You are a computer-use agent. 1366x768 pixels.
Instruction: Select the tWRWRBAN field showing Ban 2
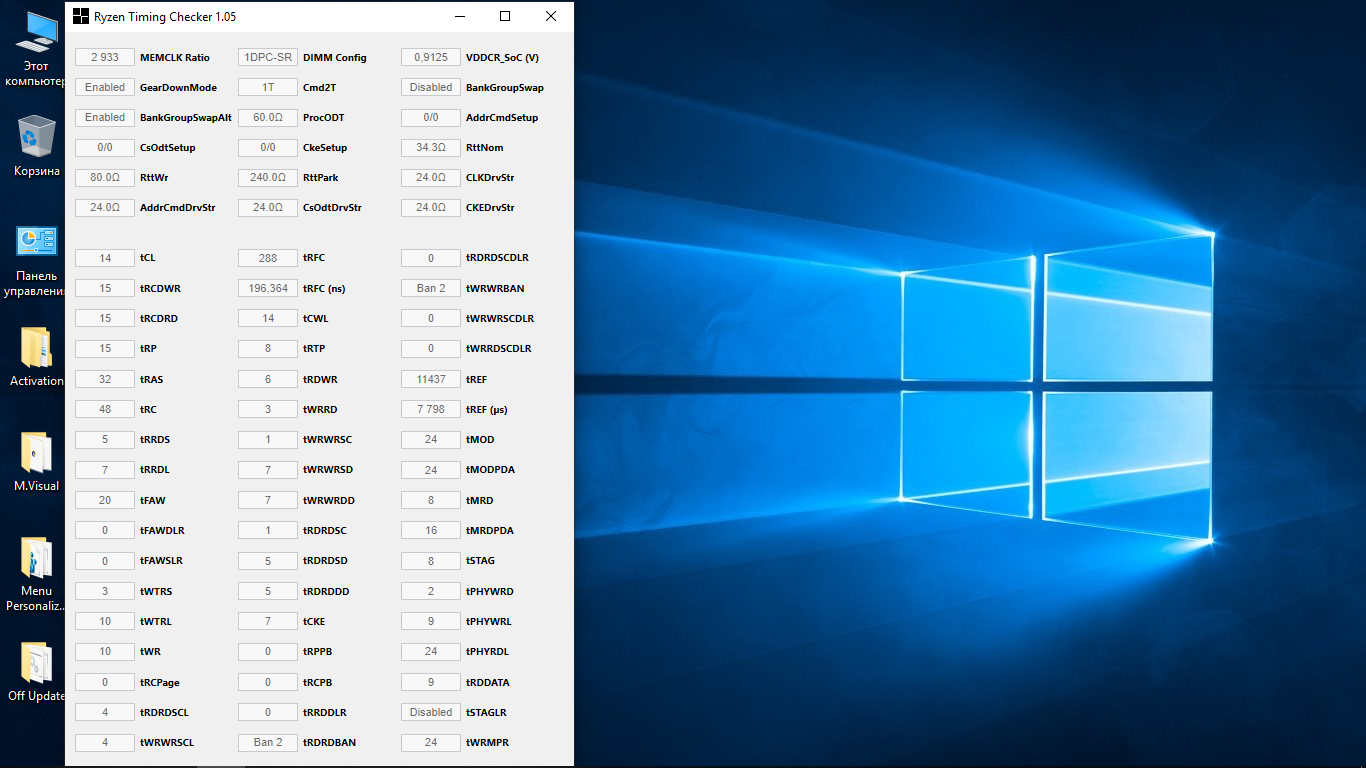(431, 289)
